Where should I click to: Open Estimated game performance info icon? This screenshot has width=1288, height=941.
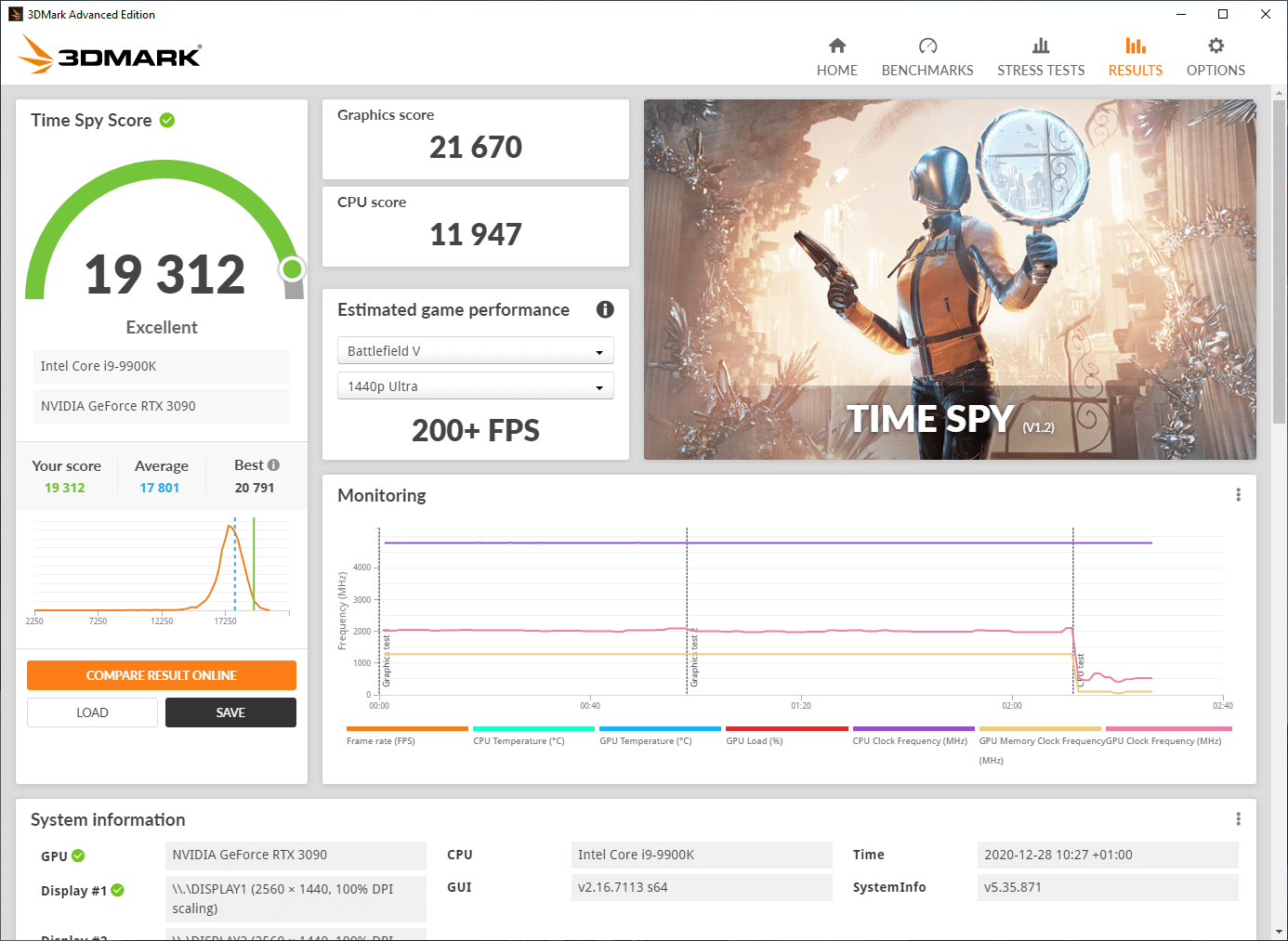(605, 309)
